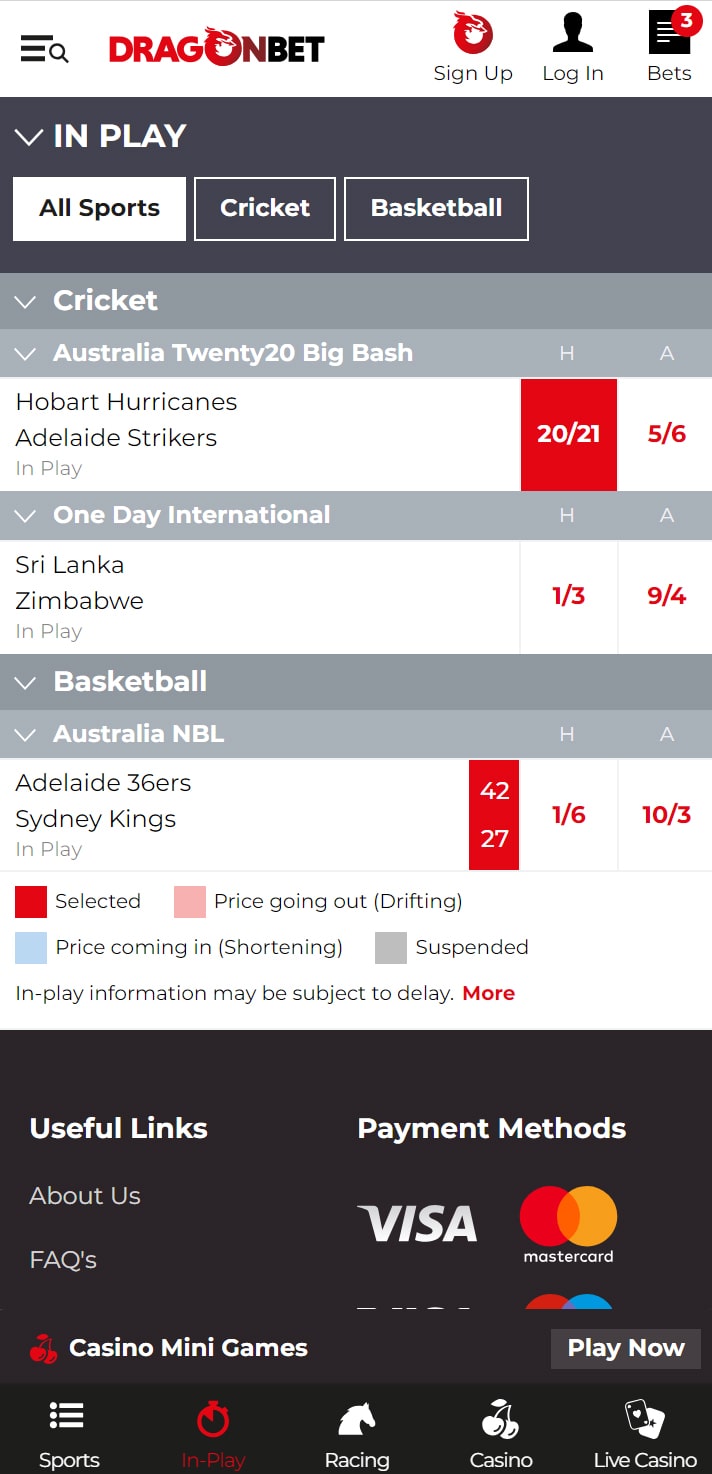This screenshot has height=1474, width=712.
Task: Switch to the Basketball filter tab
Action: pos(436,208)
